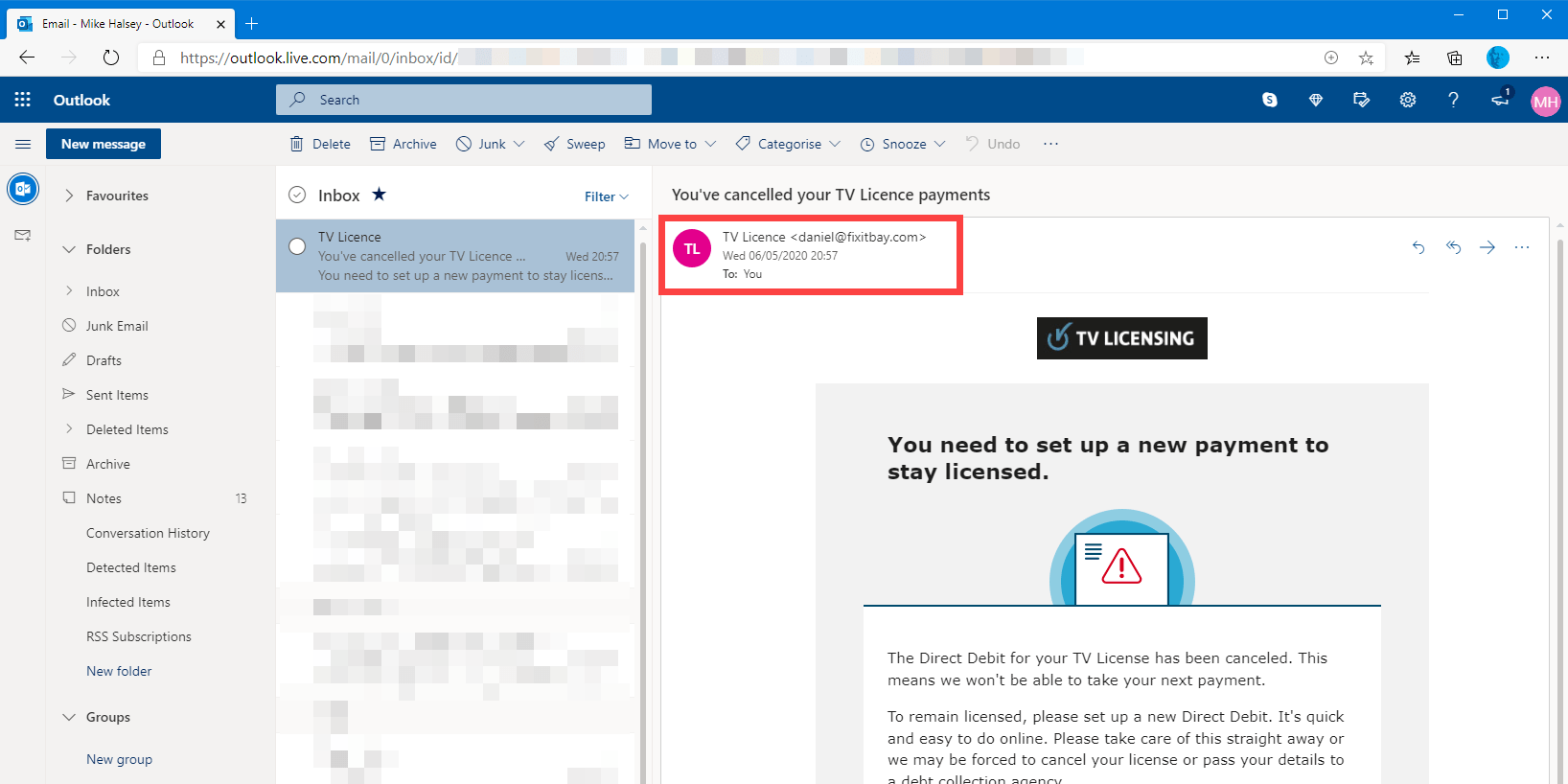Screen dimensions: 1568x784
Task: Expand the Inbox folder chevron
Action: coord(69,290)
